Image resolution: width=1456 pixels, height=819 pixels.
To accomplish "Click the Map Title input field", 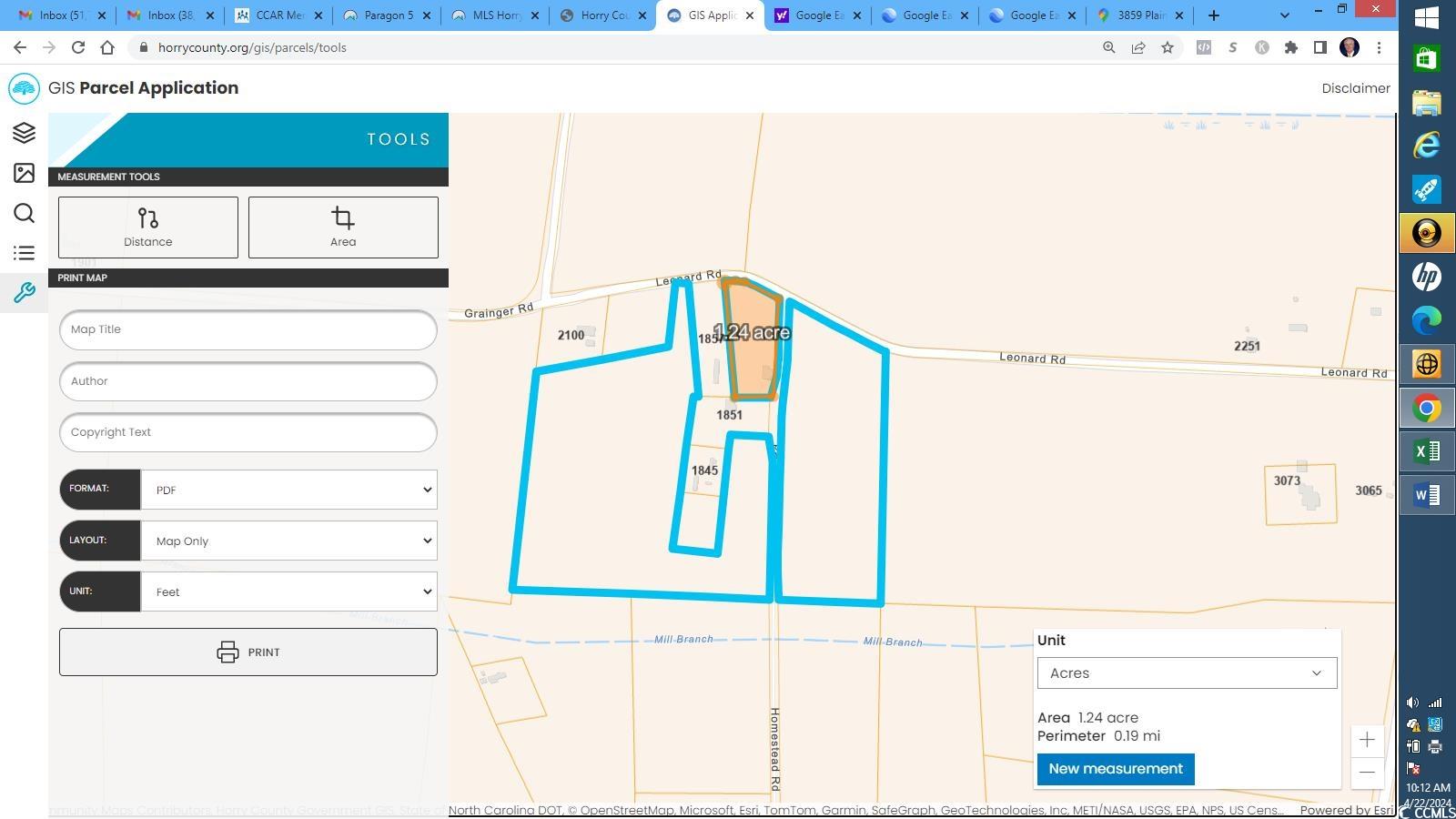I will tap(248, 329).
